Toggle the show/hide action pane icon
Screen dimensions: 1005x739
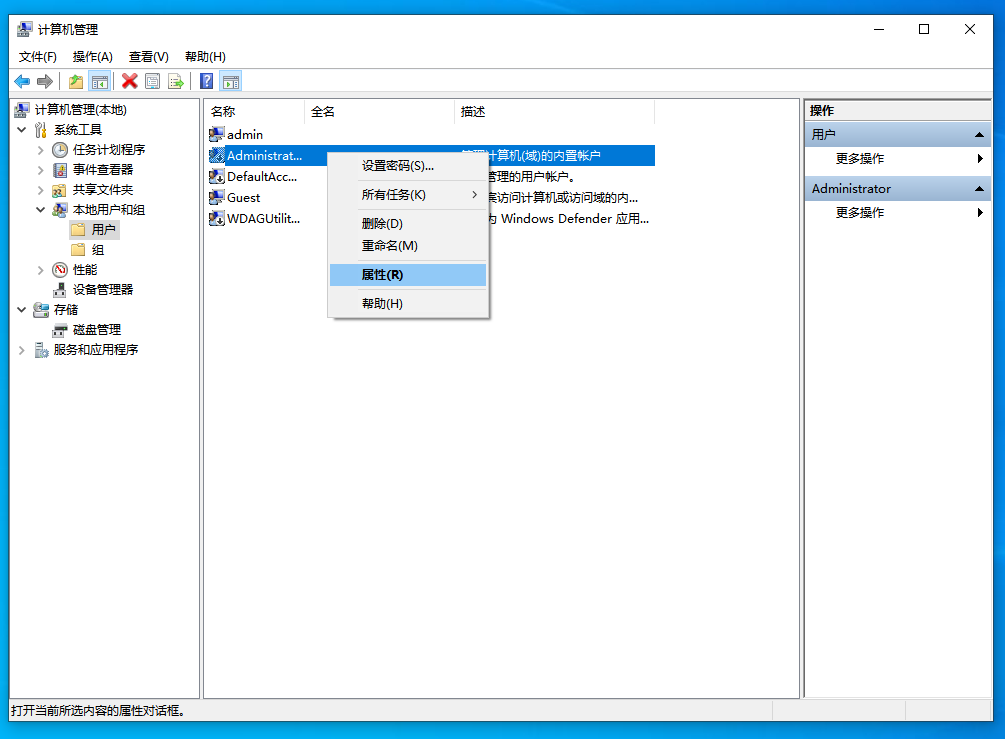coord(231,81)
